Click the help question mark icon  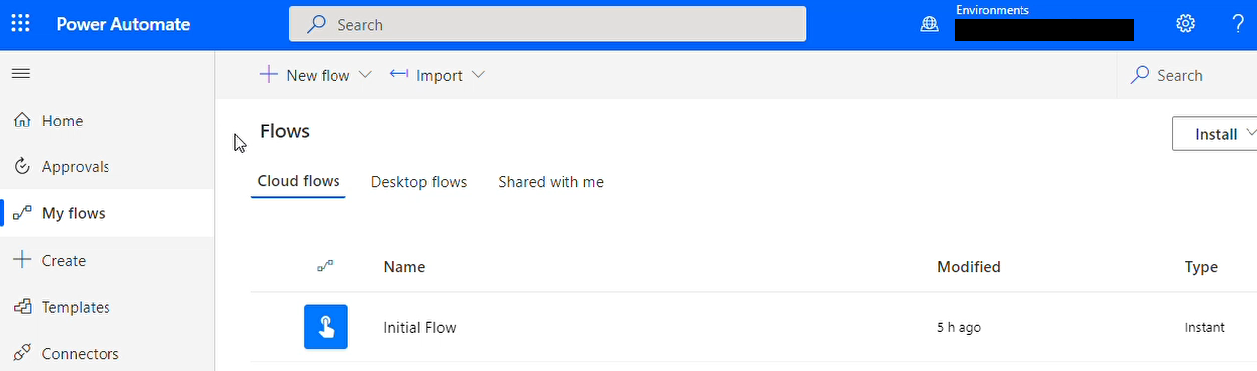[x=1238, y=24]
